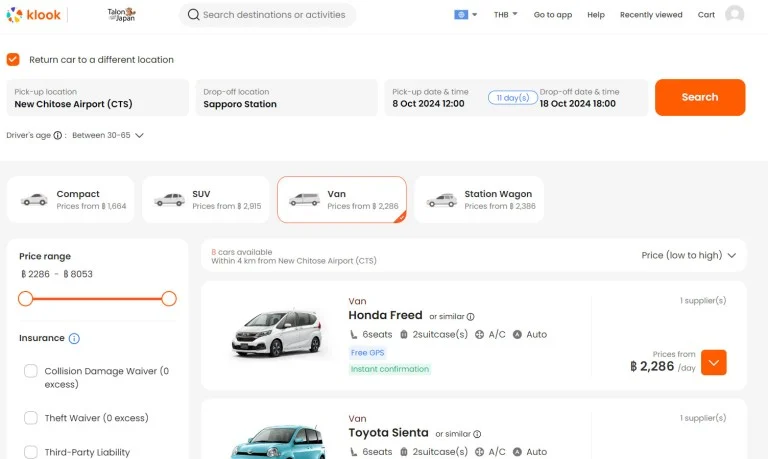
Task: Open the language selector dropdown arrow
Action: (x=475, y=15)
